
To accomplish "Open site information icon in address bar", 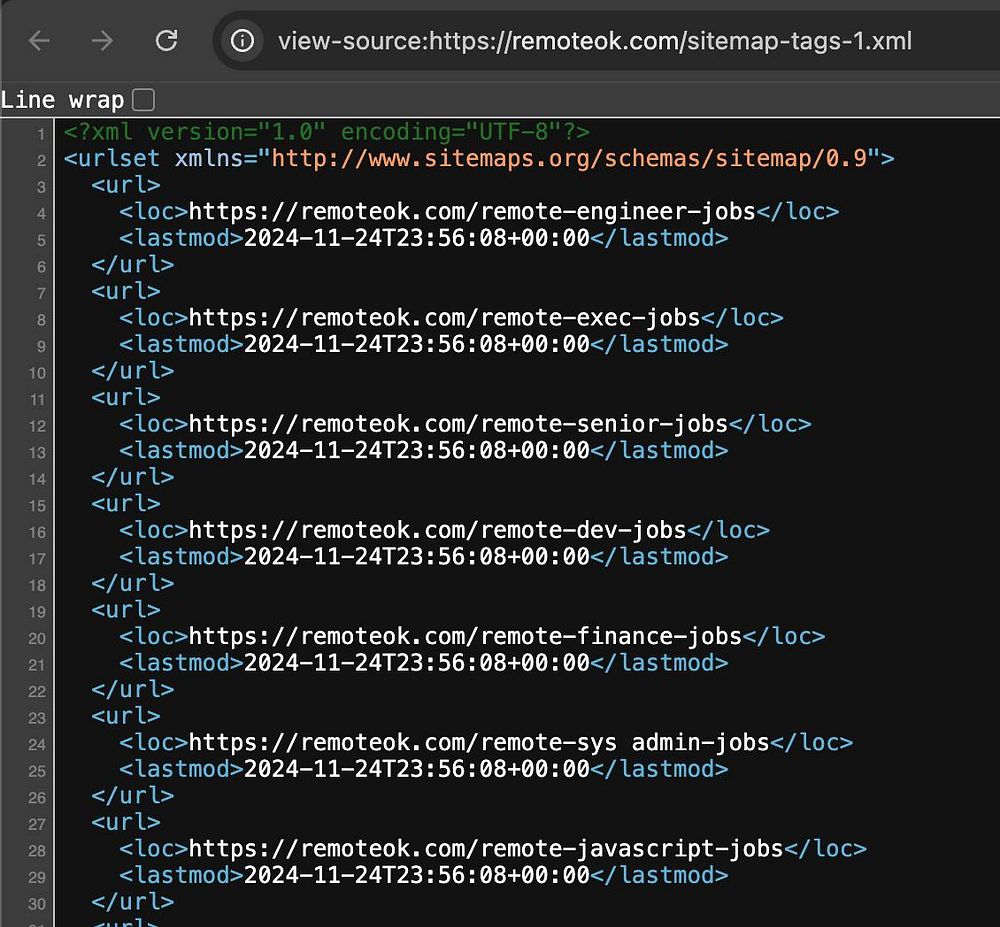I will pyautogui.click(x=242, y=41).
